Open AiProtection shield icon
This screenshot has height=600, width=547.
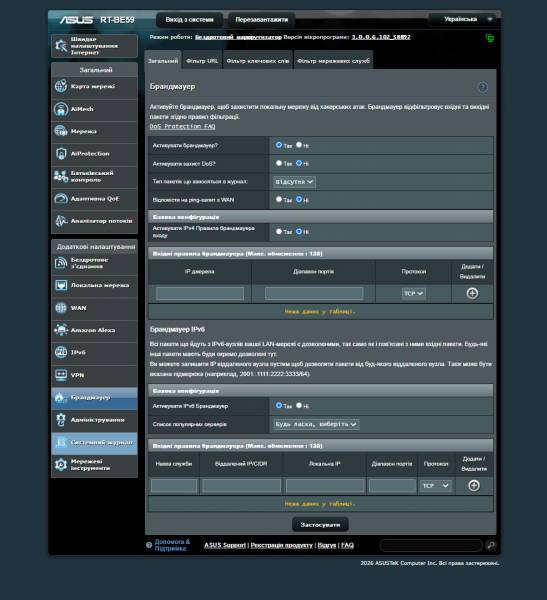click(x=61, y=153)
